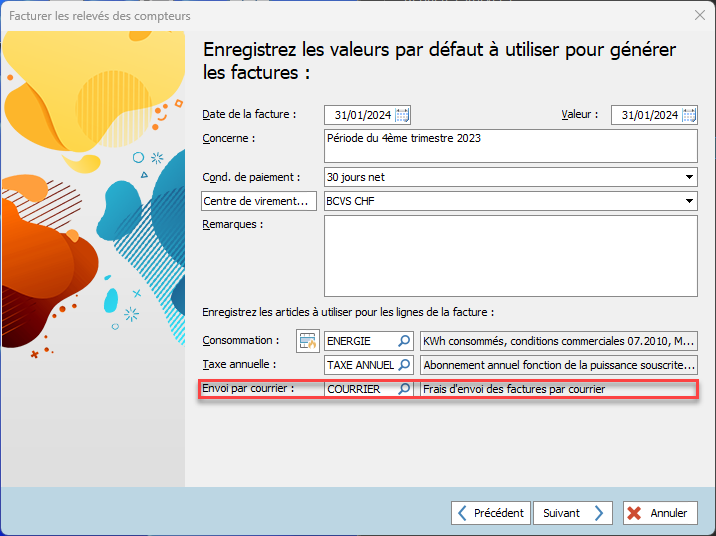Click the Valeur label
The height and width of the screenshot is (536, 716).
(579, 114)
